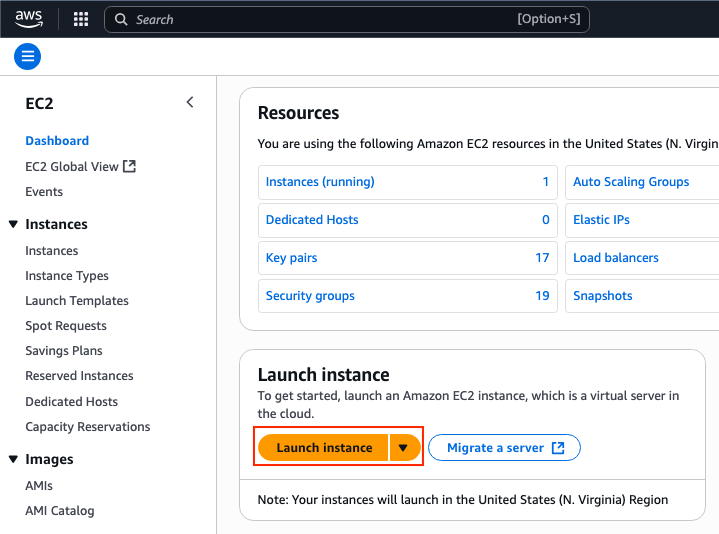The height and width of the screenshot is (534, 719).
Task: Collapse the Images section triangle
Action: coord(13,459)
